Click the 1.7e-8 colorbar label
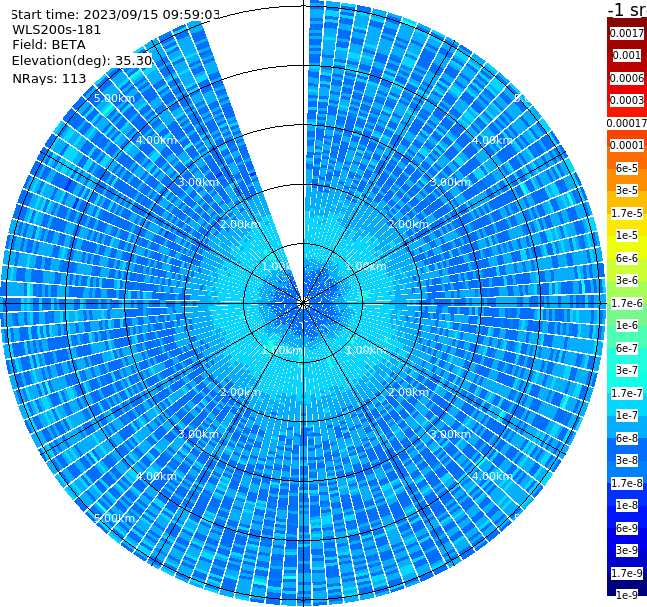The width and height of the screenshot is (647, 607). (x=627, y=483)
